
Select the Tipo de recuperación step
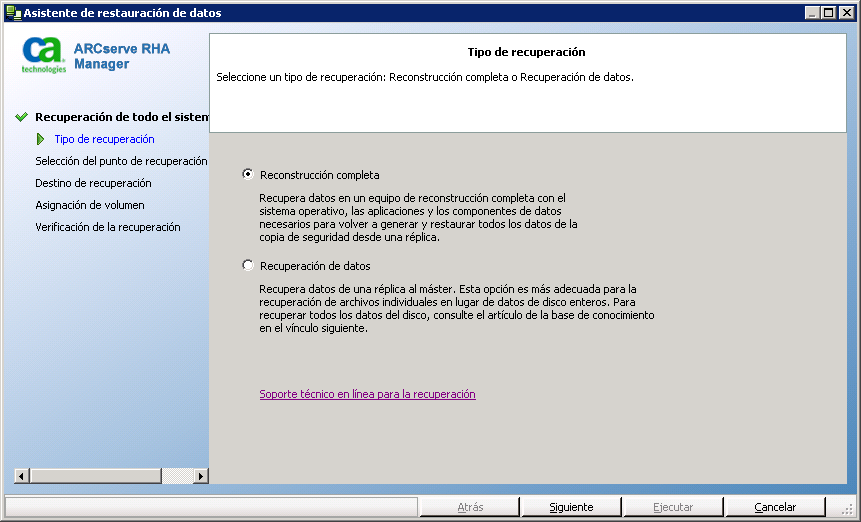click(x=104, y=139)
